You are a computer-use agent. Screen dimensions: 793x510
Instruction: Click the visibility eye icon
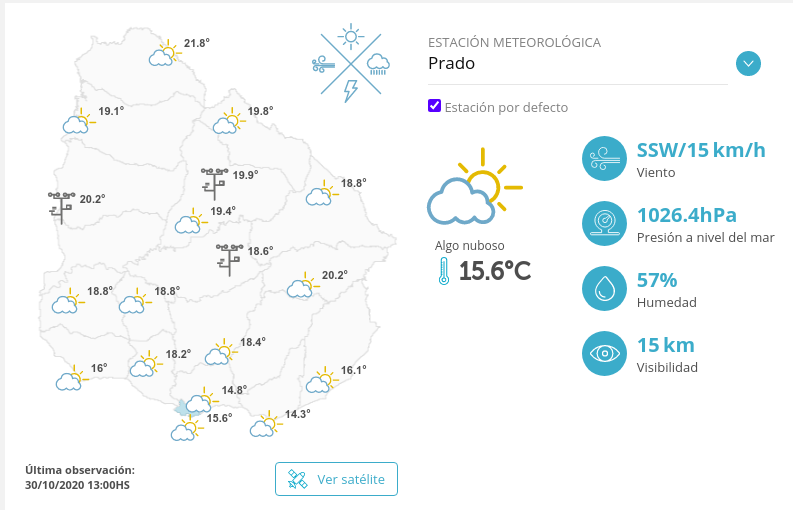(x=603, y=353)
